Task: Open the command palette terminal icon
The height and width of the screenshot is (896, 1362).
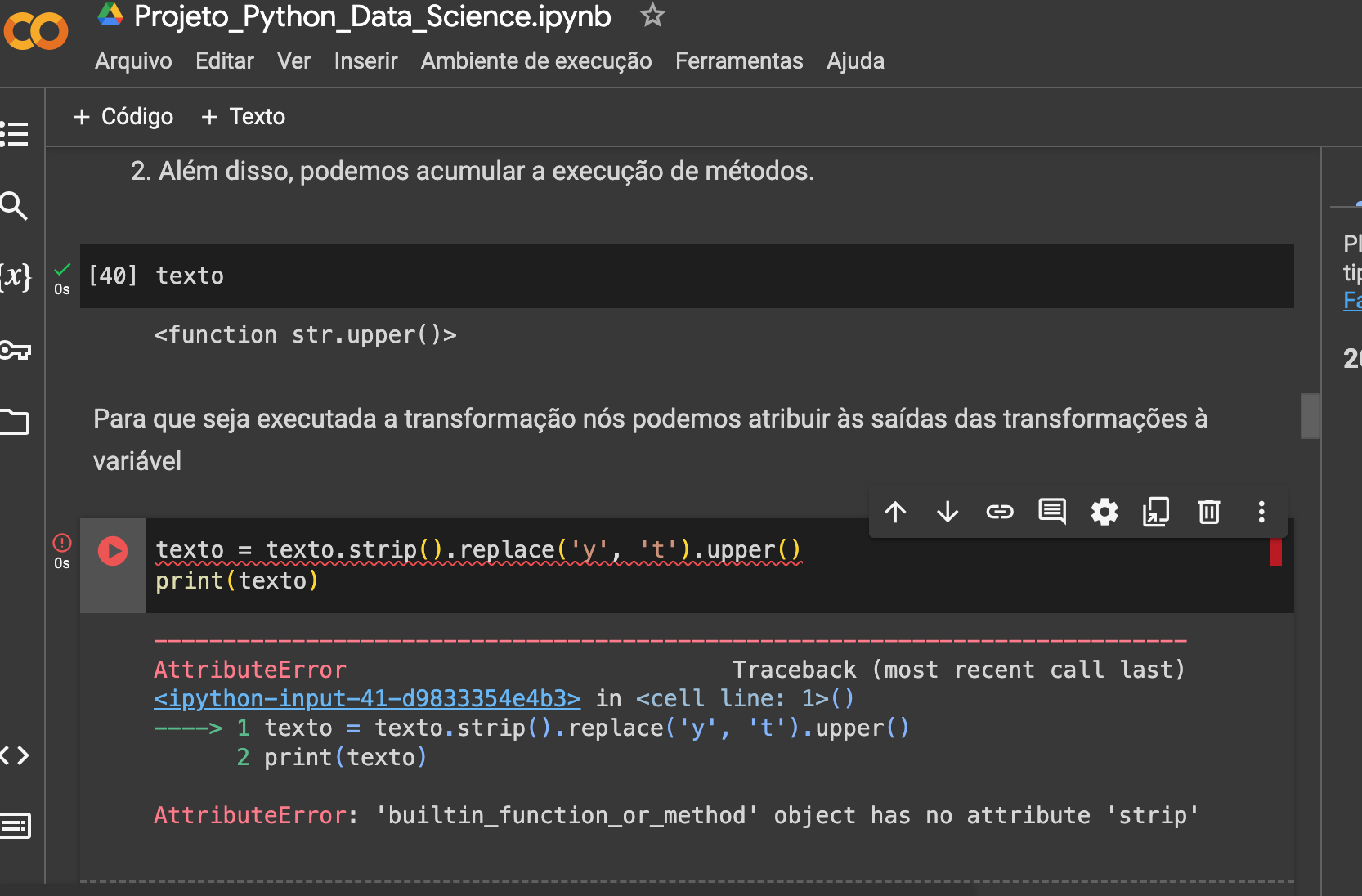Action: [15, 826]
